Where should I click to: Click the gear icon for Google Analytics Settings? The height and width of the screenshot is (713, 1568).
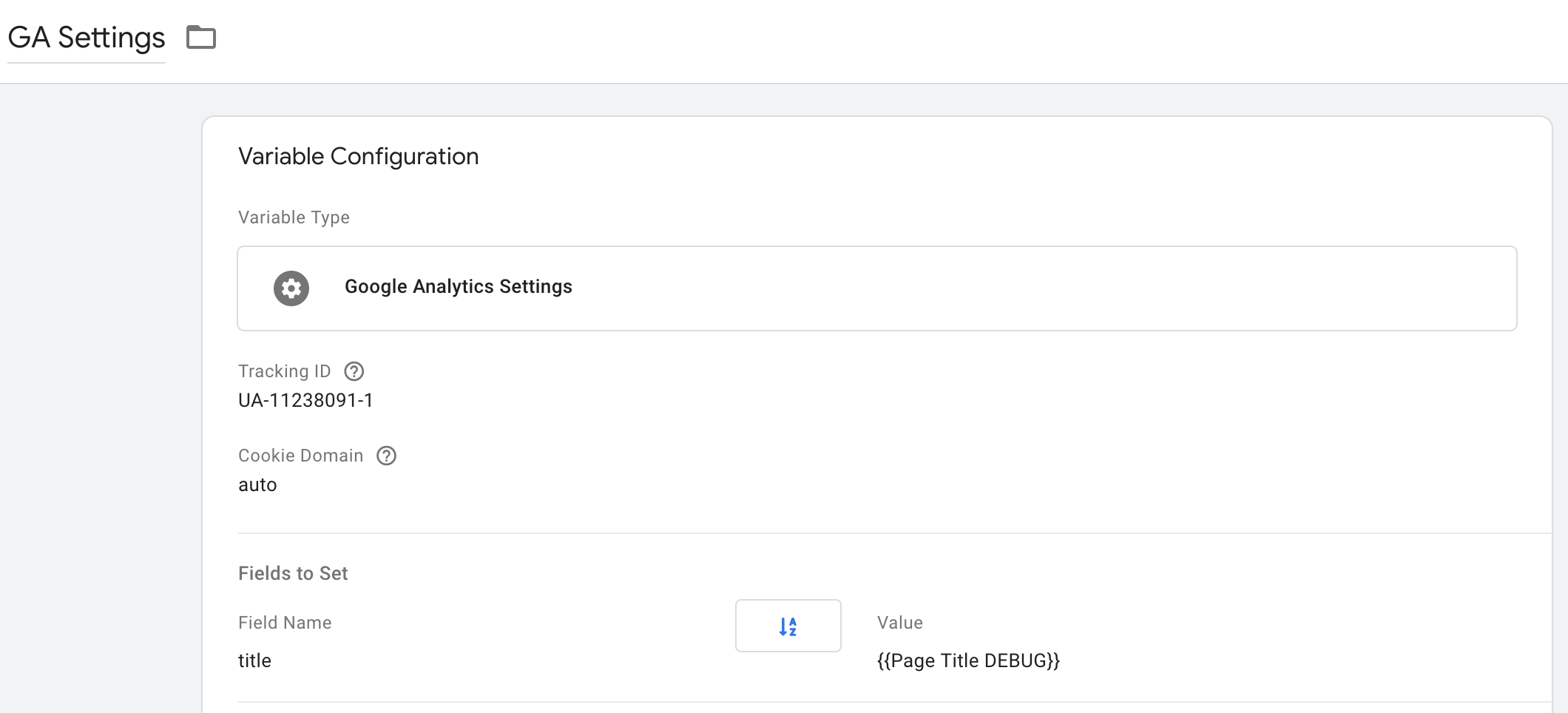(x=291, y=288)
